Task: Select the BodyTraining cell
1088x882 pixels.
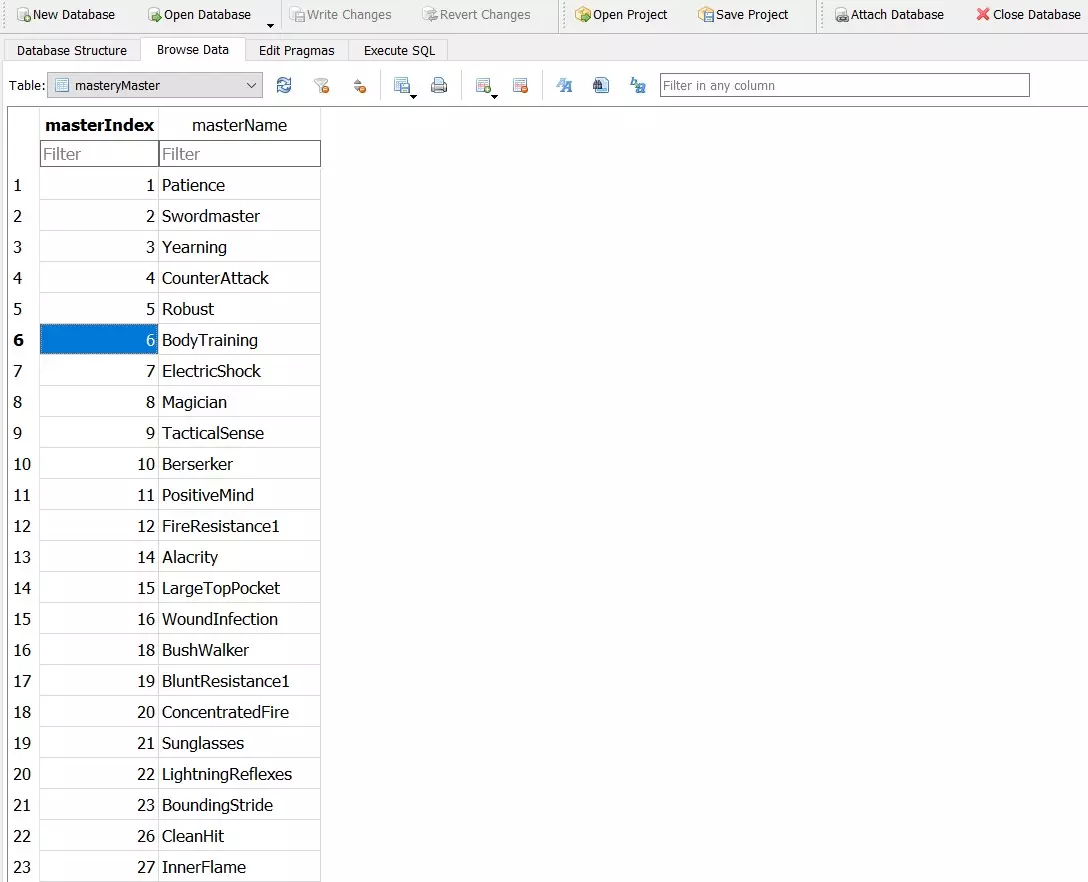Action: coord(239,340)
